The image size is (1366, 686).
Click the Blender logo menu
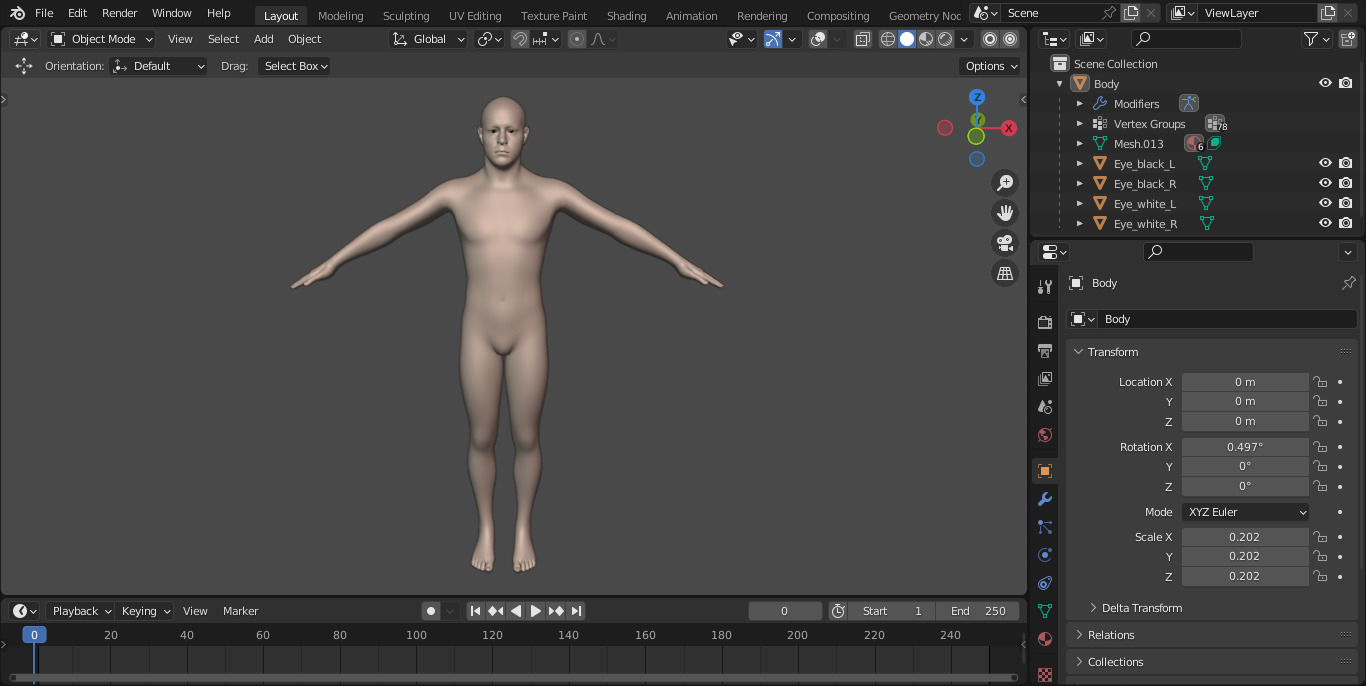coord(17,13)
